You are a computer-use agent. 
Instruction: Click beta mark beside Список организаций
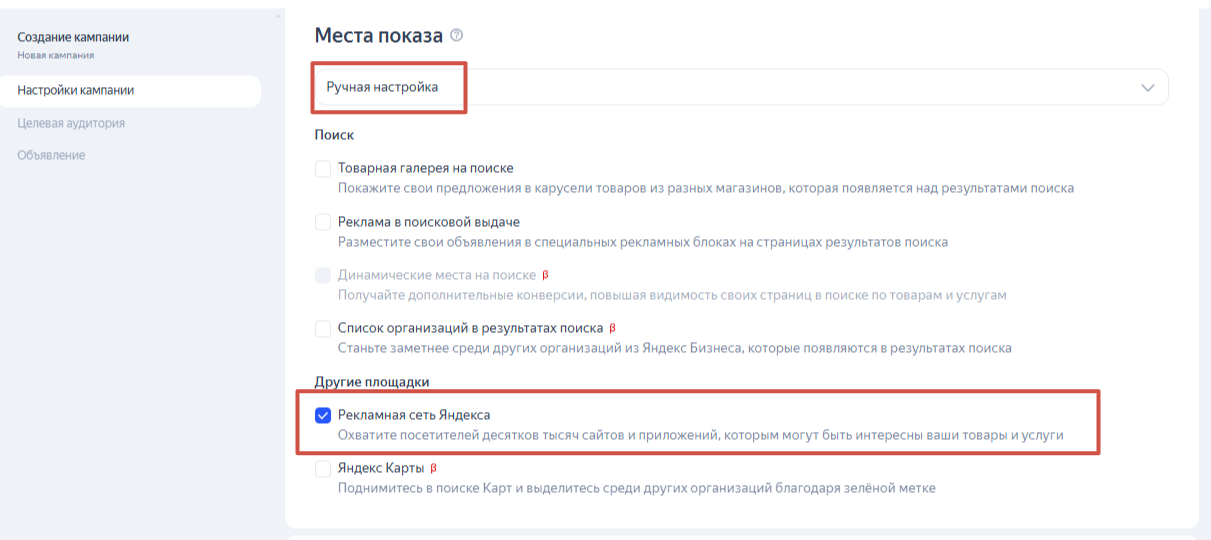(x=612, y=328)
